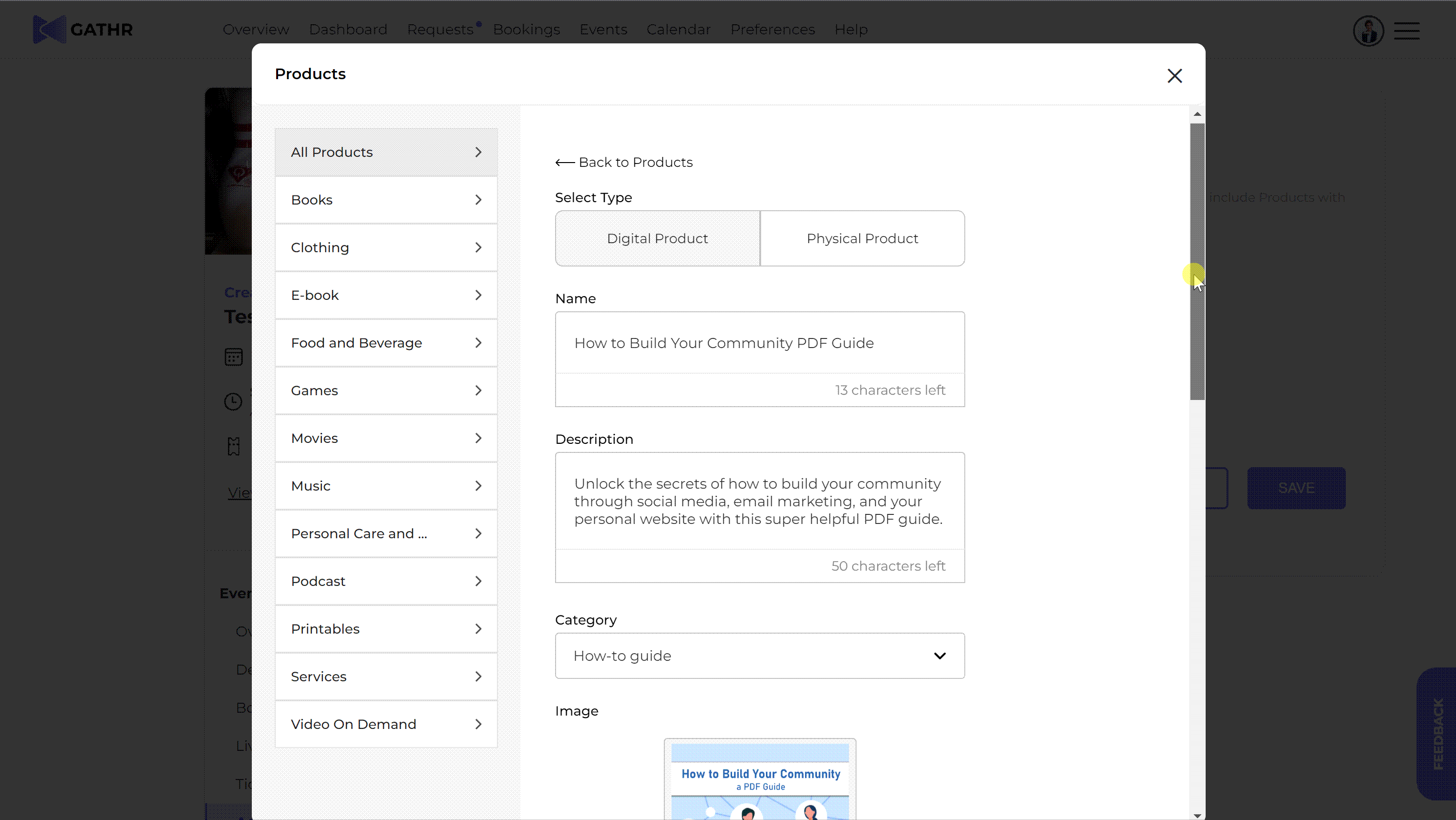Screen dimensions: 1456x820
Task: Close the Products dialog
Action: pyautogui.click(x=1175, y=76)
